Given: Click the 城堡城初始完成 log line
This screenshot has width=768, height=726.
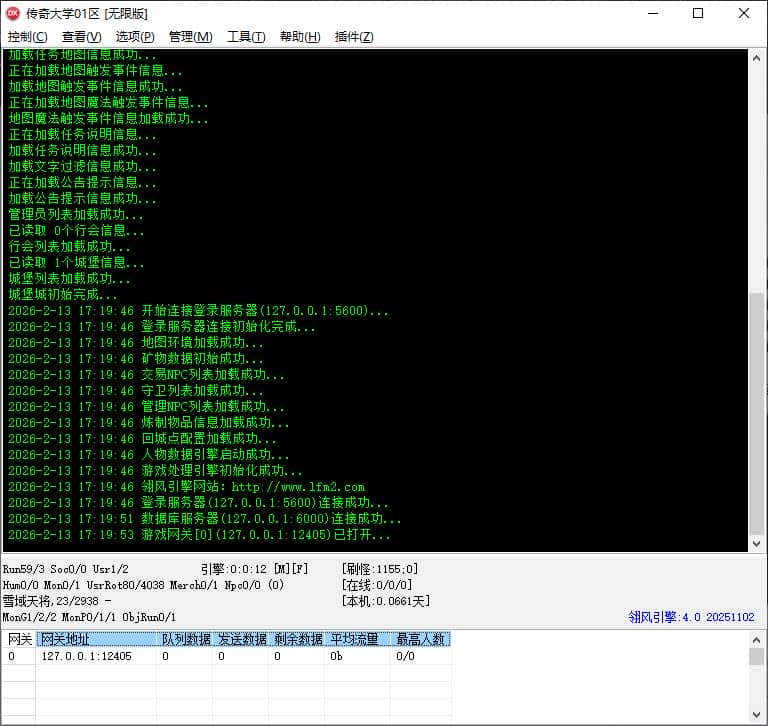Looking at the screenshot, I should [63, 295].
